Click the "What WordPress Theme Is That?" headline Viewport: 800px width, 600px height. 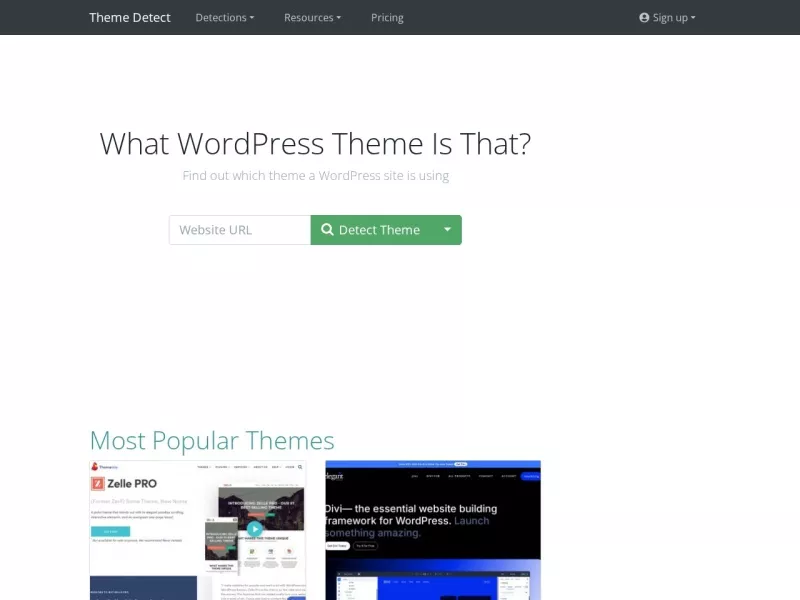(315, 143)
